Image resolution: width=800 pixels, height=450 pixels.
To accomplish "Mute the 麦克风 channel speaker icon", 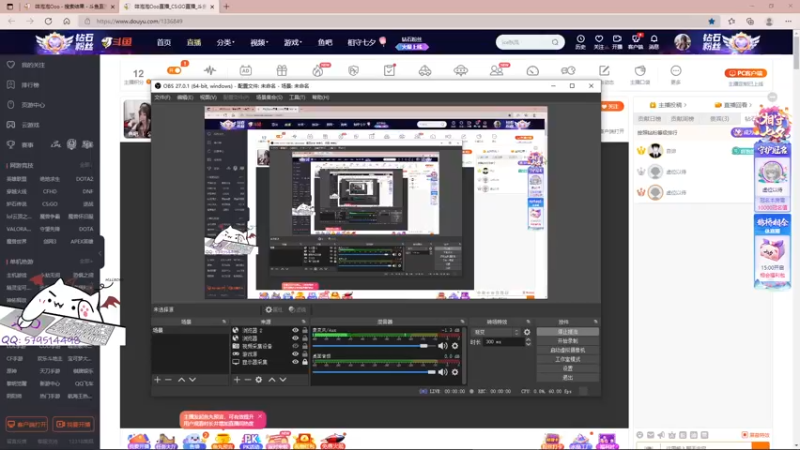I will coord(442,346).
